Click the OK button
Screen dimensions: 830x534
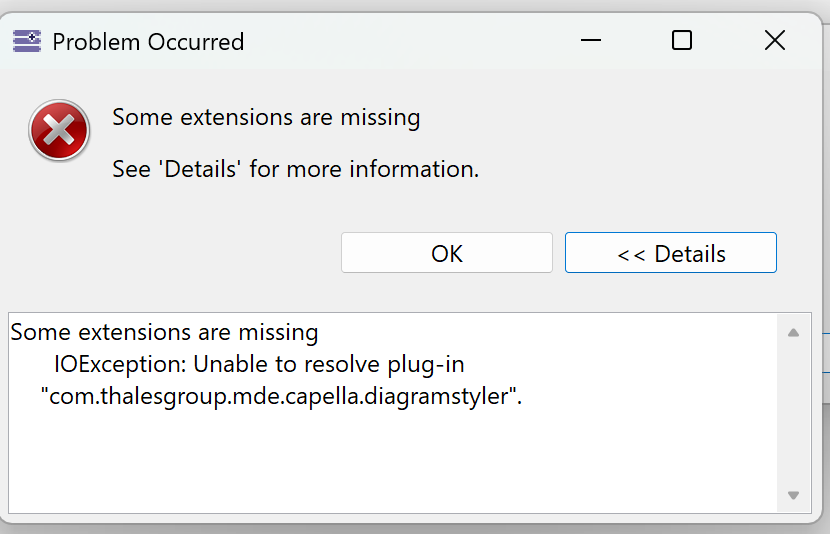click(x=446, y=253)
